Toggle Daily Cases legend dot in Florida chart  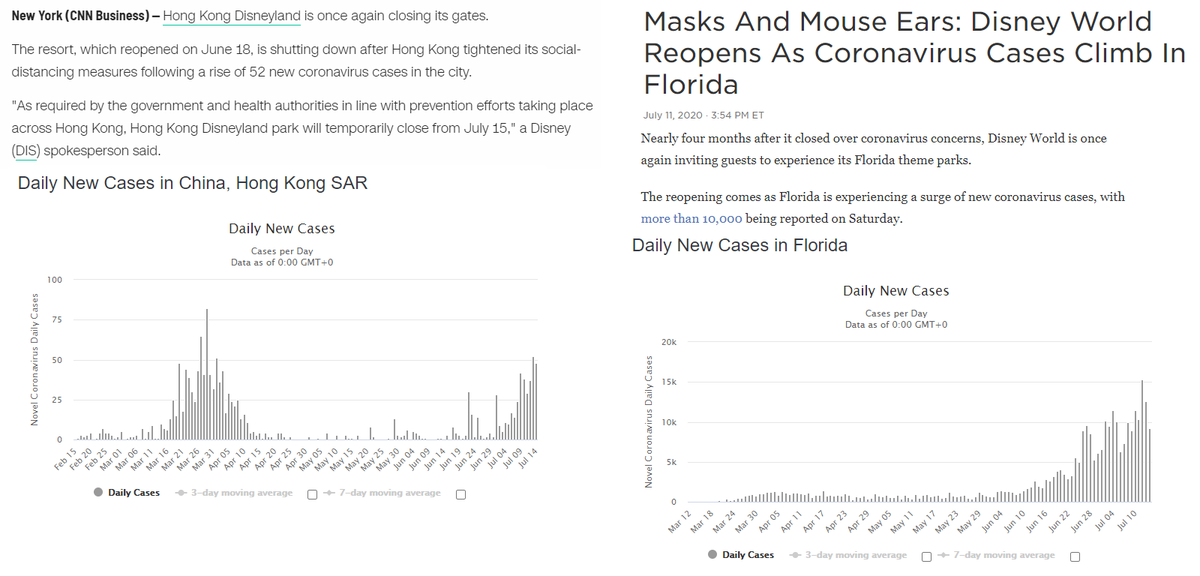pos(711,555)
